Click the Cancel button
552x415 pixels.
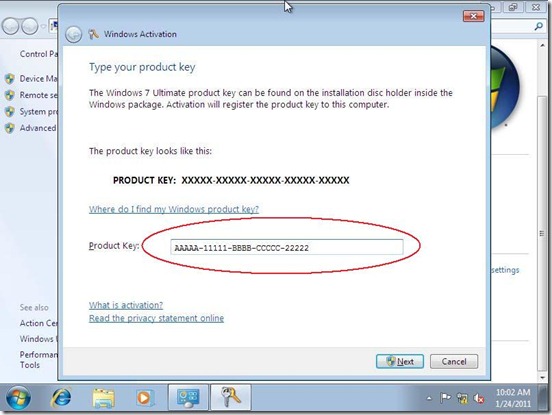pyautogui.click(x=454, y=361)
